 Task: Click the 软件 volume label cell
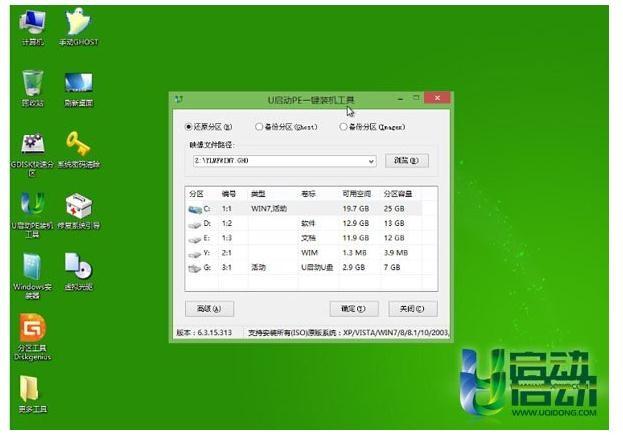tap(308, 224)
